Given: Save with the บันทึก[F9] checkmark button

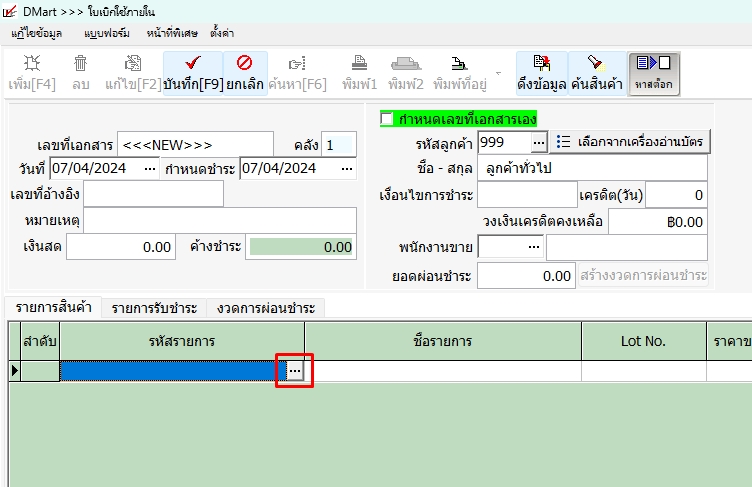Looking at the screenshot, I should coord(193,73).
